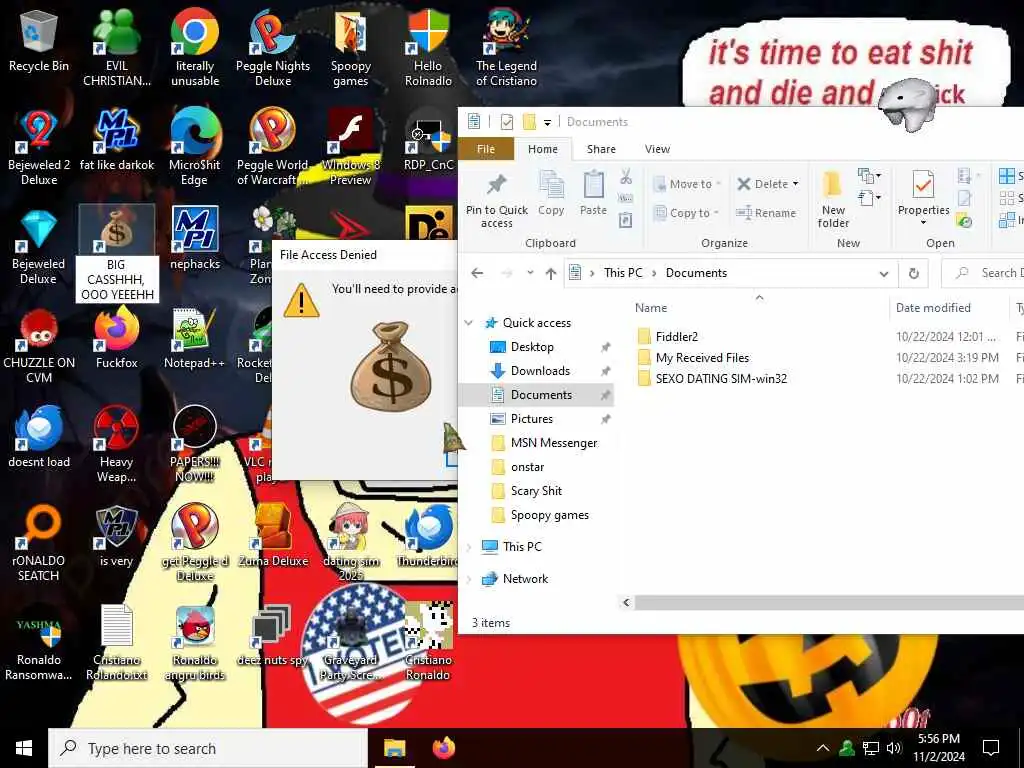Viewport: 1024px width, 768px height.
Task: Launch the Fuckfox Firefox shortcut
Action: [x=116, y=338]
